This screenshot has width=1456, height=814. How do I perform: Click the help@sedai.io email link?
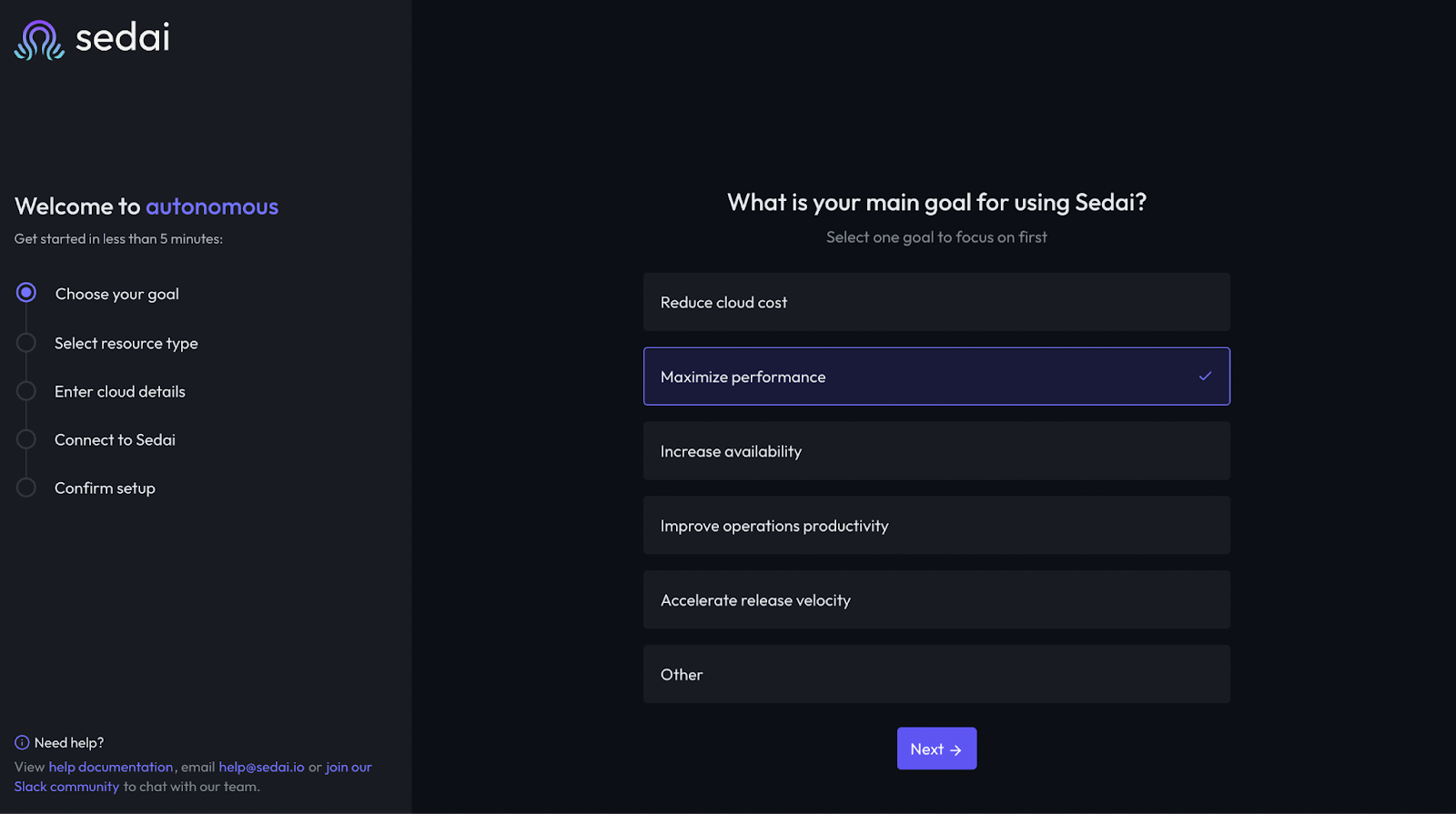click(x=261, y=767)
